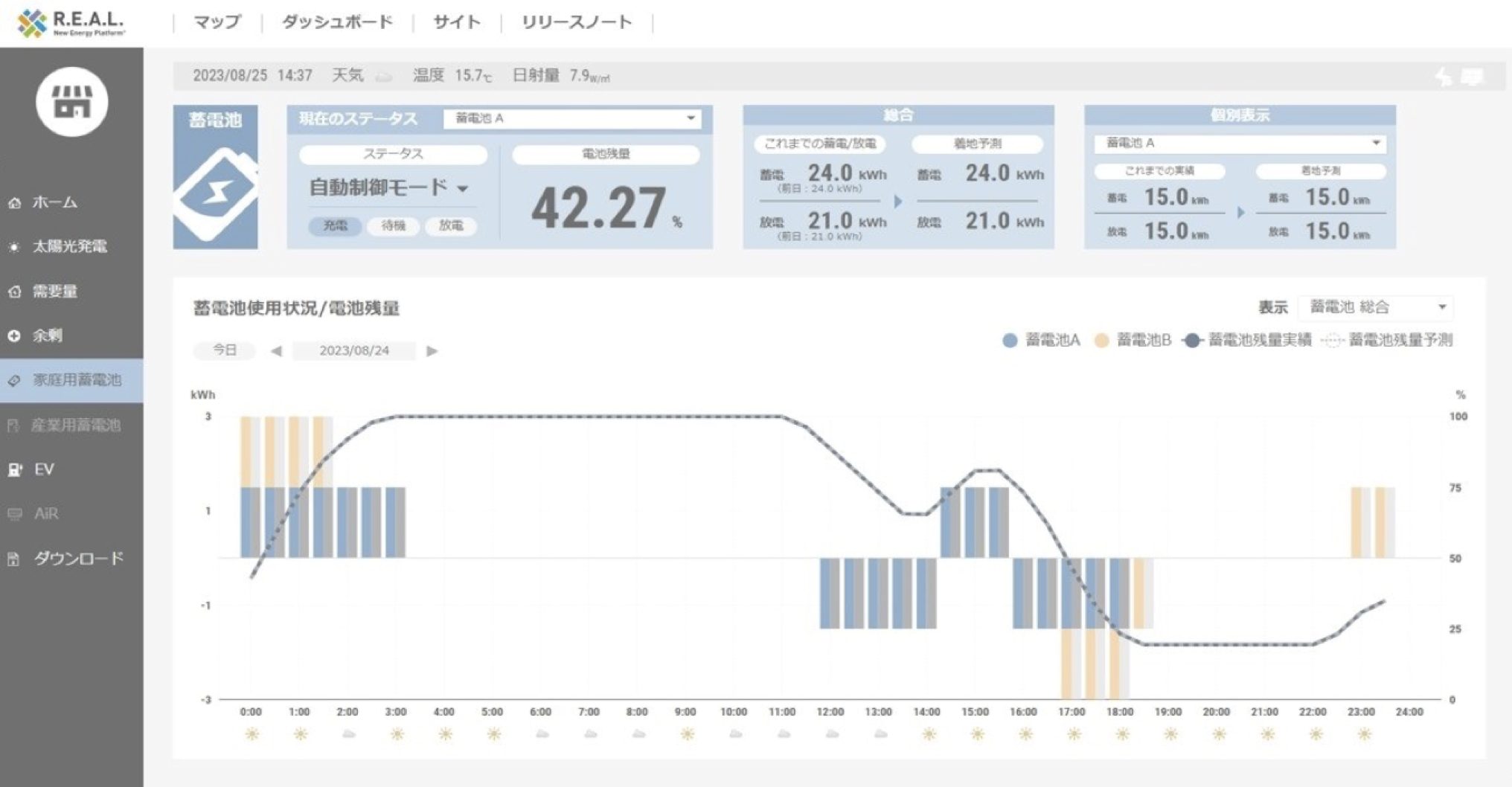The height and width of the screenshot is (787, 1512).
Task: Select the 待機 status pill
Action: click(393, 226)
